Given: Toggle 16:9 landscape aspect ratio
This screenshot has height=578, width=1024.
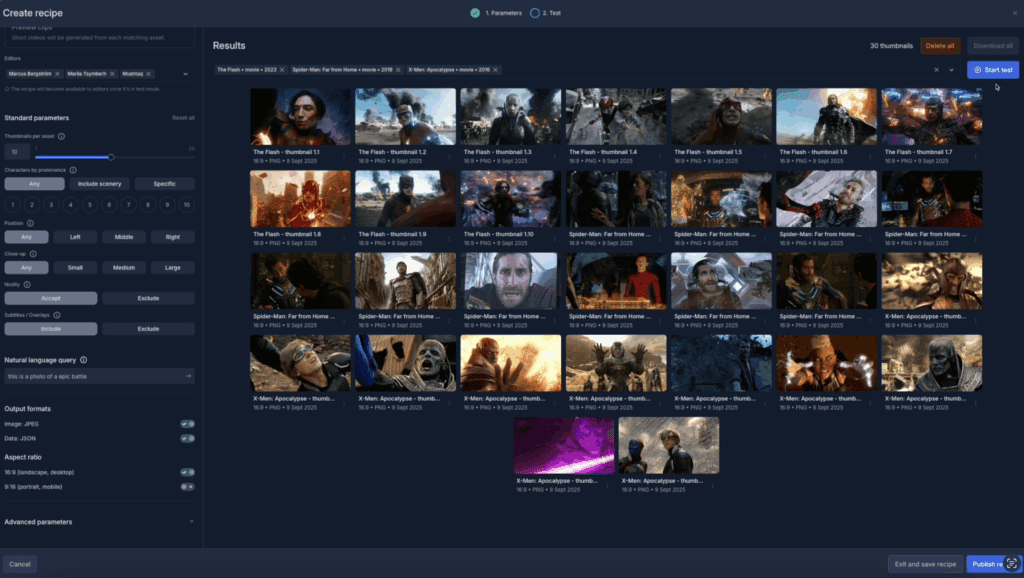Looking at the screenshot, I should tap(187, 472).
